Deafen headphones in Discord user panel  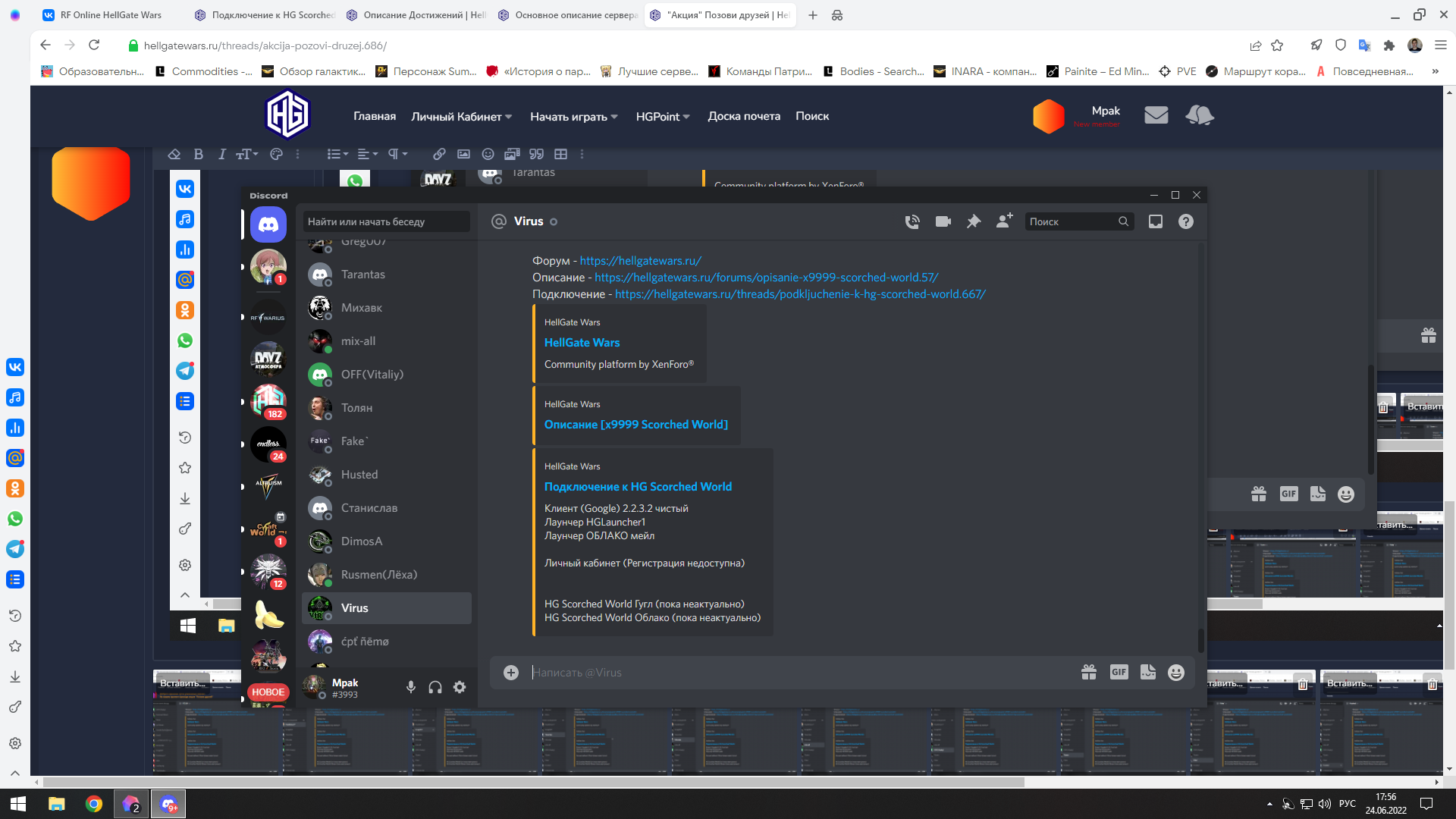435,687
